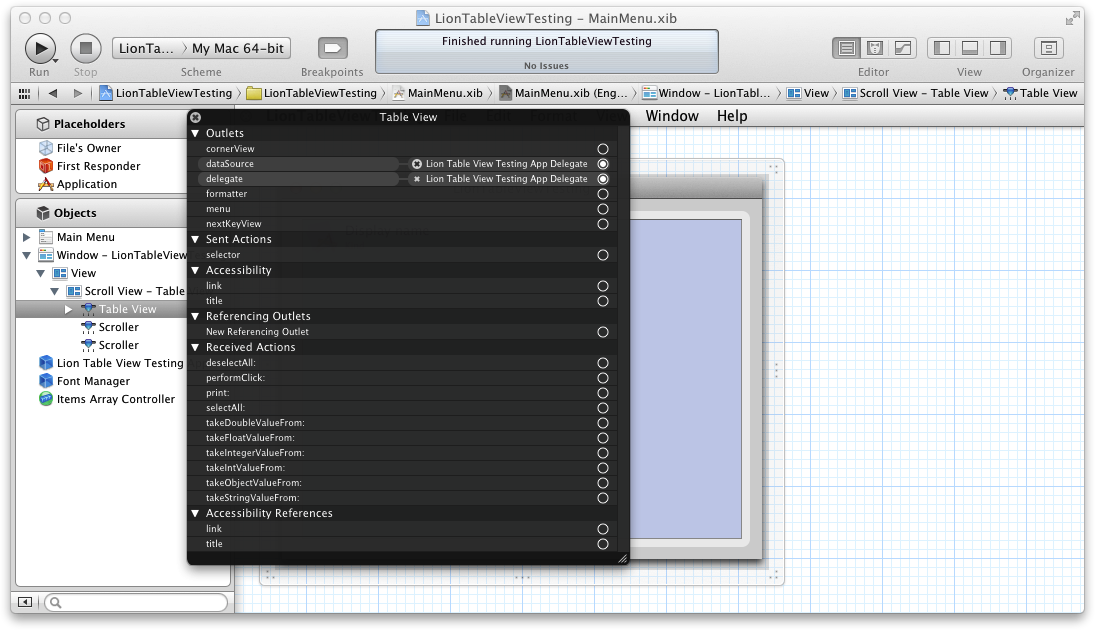1095x630 pixels.
Task: Click LionTableViewTesting folder breadcrumb
Action: pos(312,93)
